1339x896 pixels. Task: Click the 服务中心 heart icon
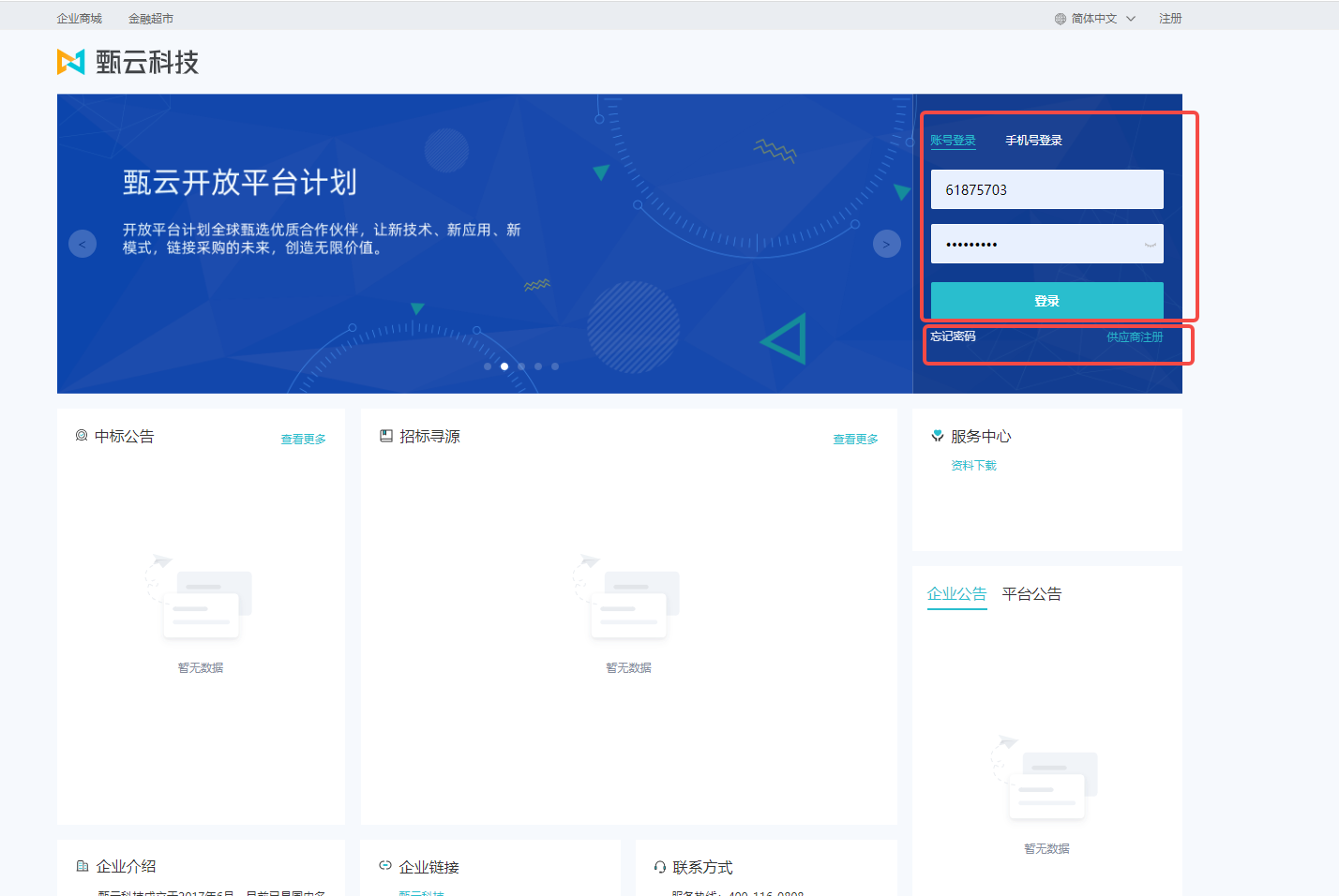(938, 436)
